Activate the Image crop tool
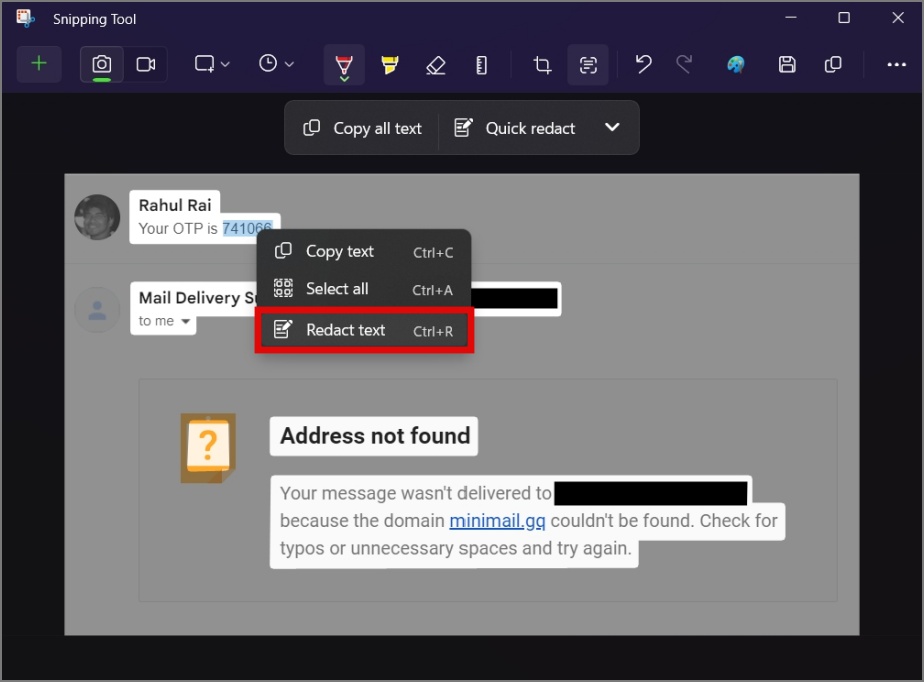Viewport: 924px width, 682px height. [x=542, y=64]
